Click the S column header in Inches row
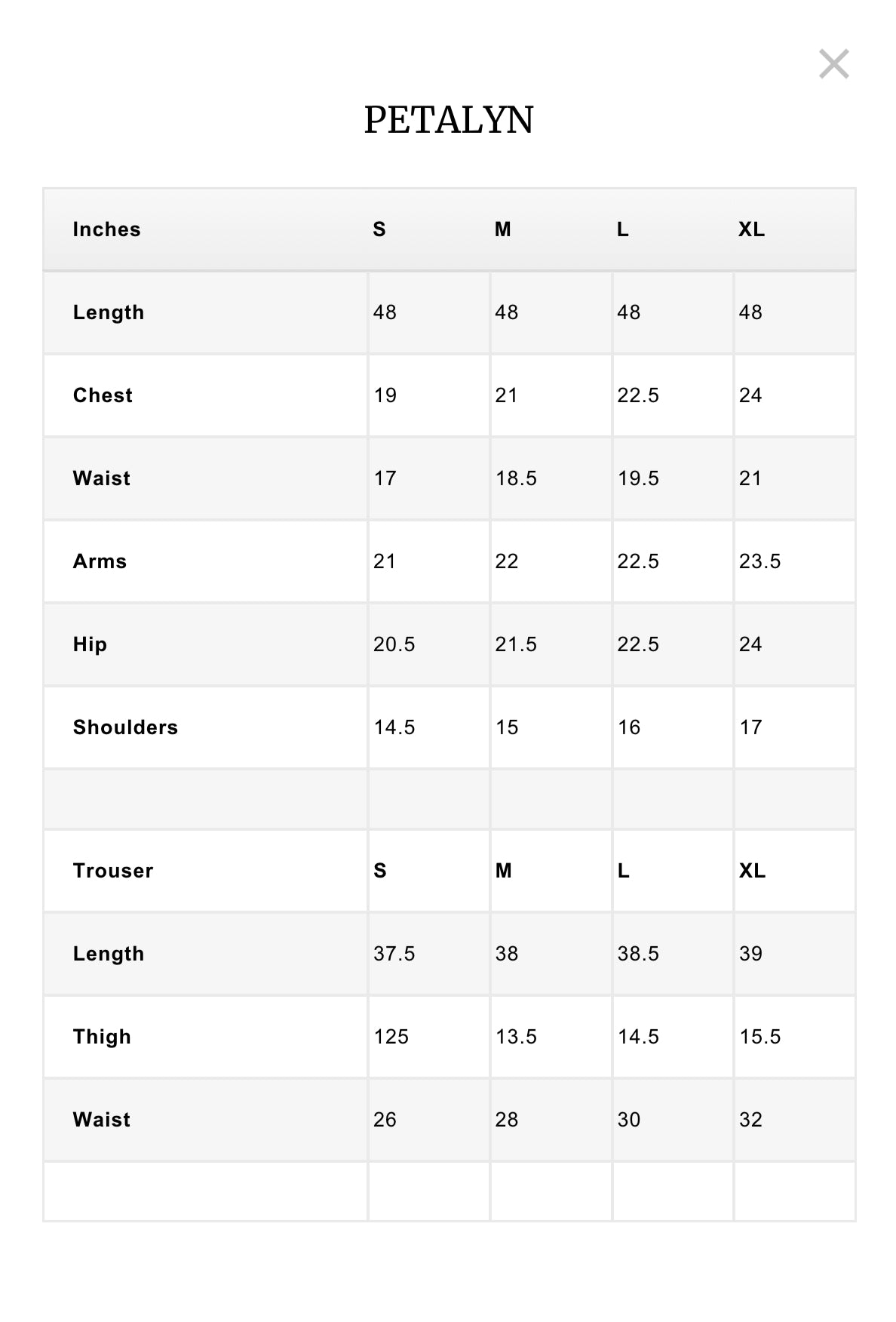896x1322 pixels. (379, 229)
